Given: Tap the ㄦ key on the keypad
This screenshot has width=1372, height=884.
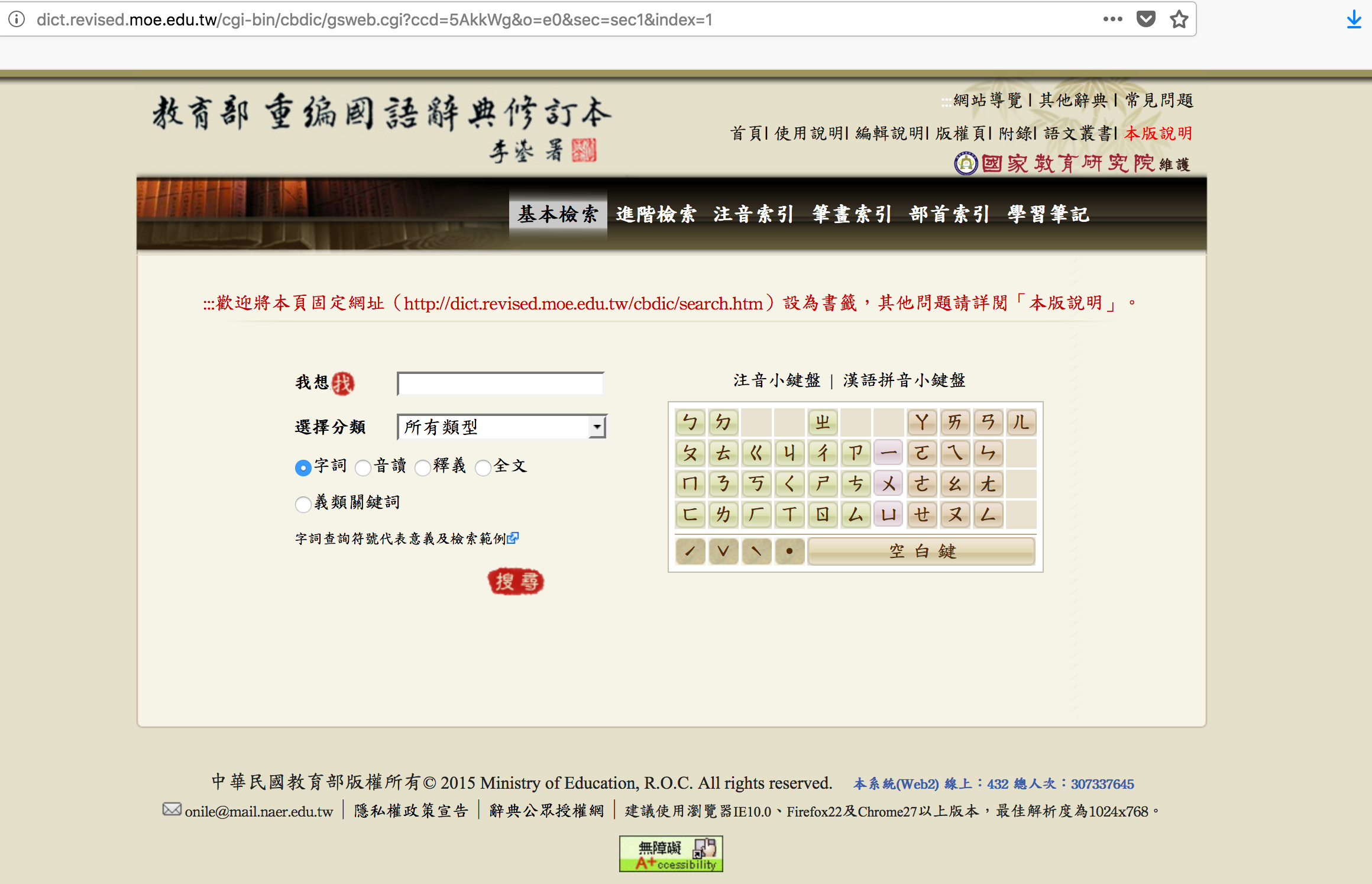Looking at the screenshot, I should click(1021, 422).
